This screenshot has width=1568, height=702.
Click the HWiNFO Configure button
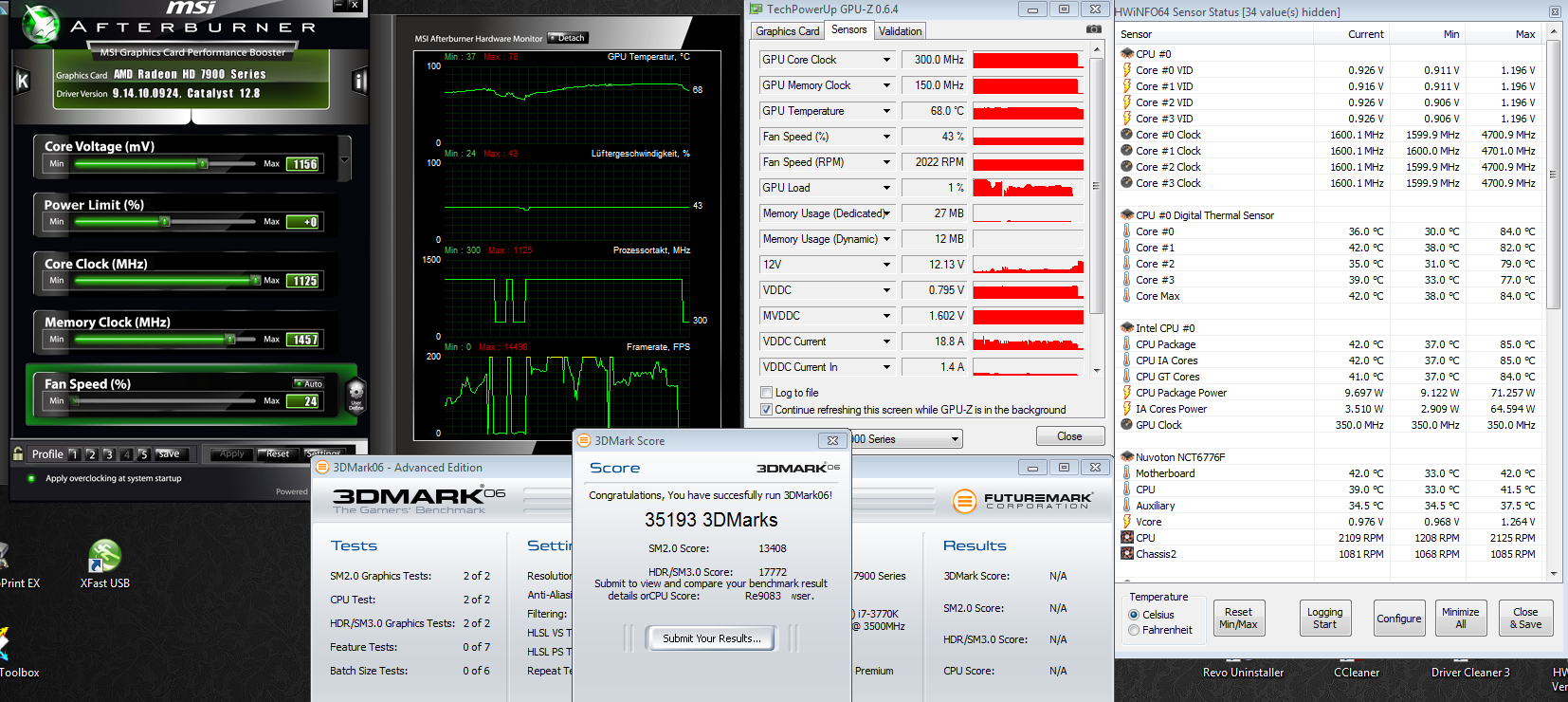pyautogui.click(x=1399, y=619)
